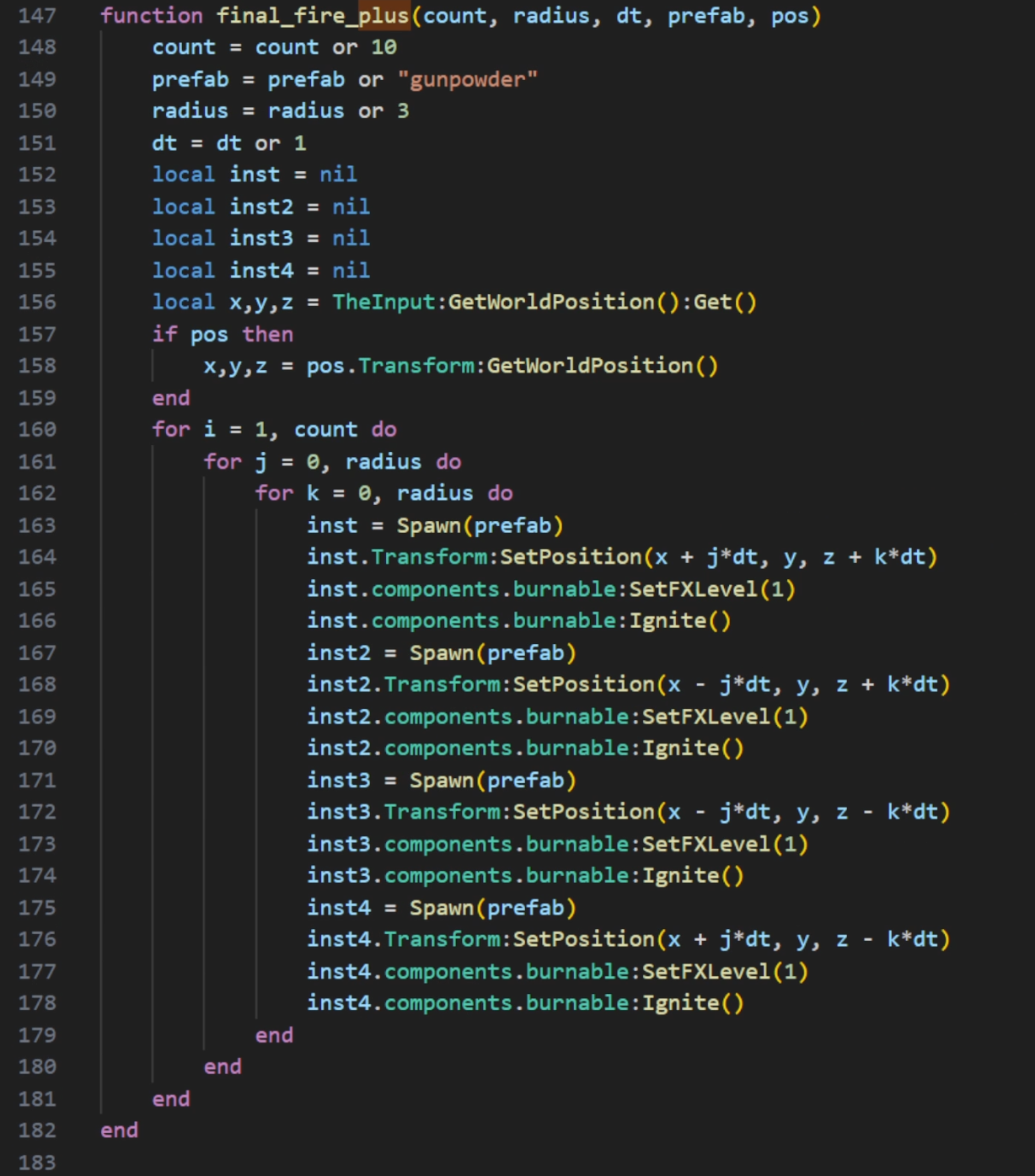
Task: Click inst3.Transform:SetPosition on line 172
Action: (481, 812)
